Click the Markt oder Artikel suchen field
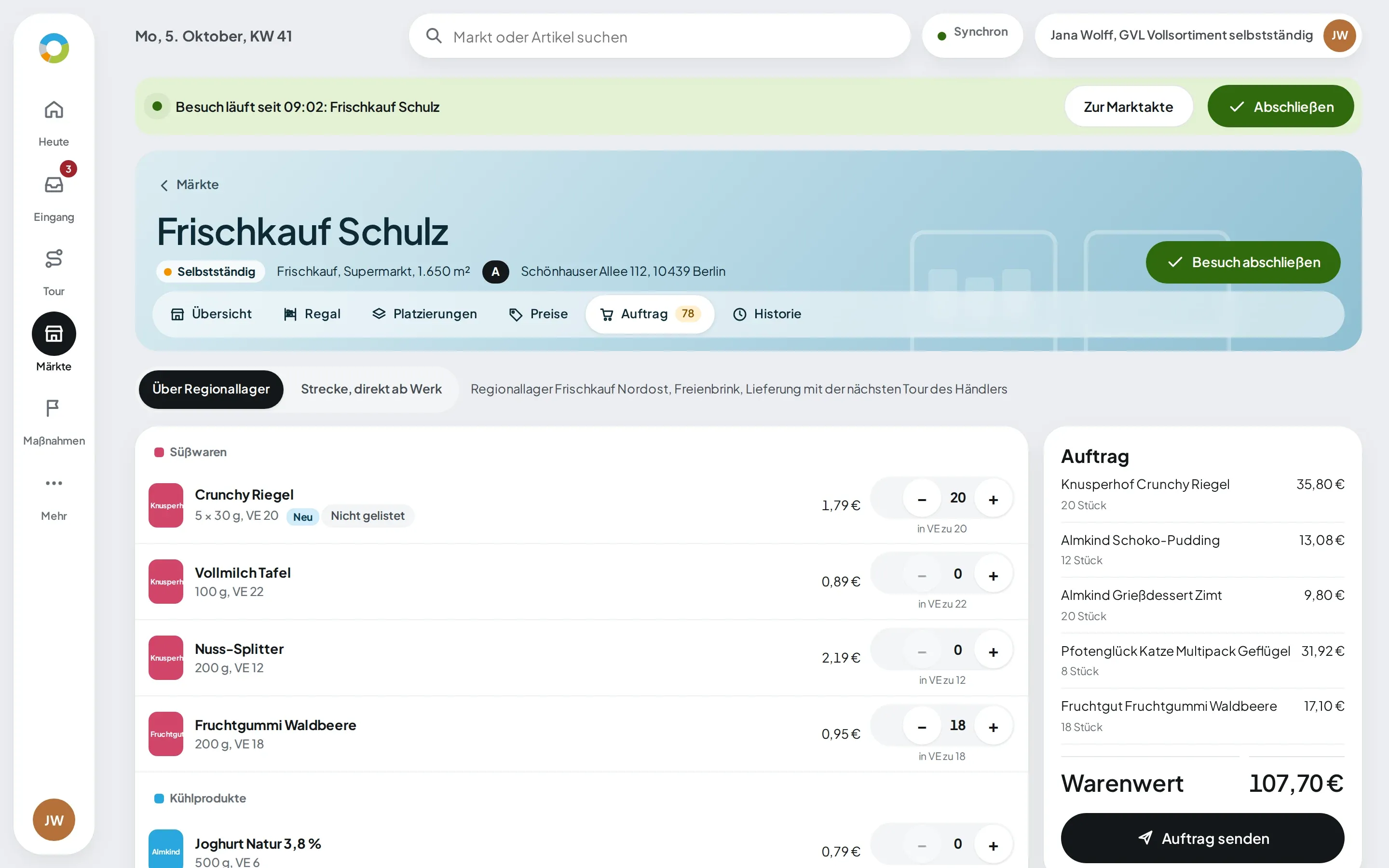Screen dimensions: 1389x868 coord(659,36)
